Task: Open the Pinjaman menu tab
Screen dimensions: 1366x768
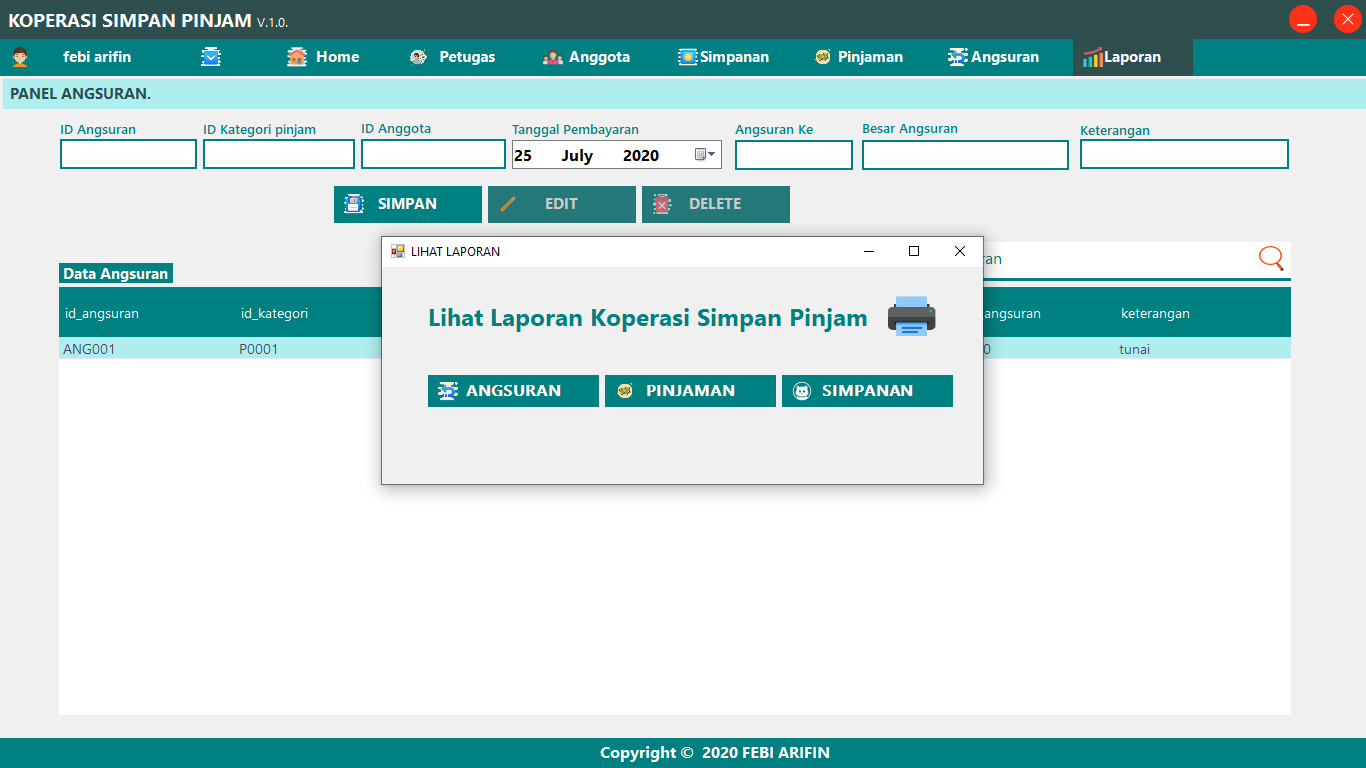Action: coord(857,57)
